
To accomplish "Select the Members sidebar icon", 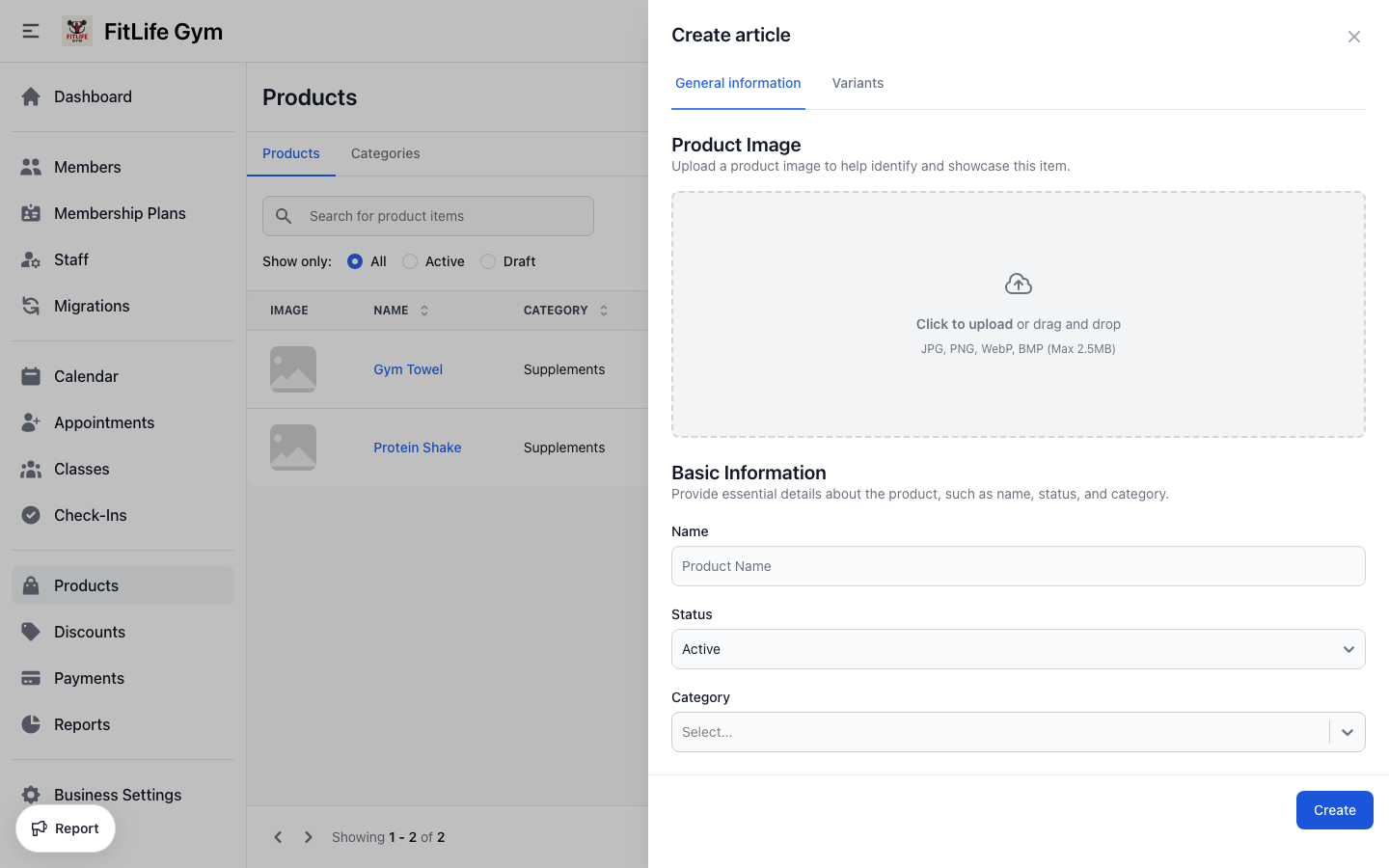I will coord(32,166).
